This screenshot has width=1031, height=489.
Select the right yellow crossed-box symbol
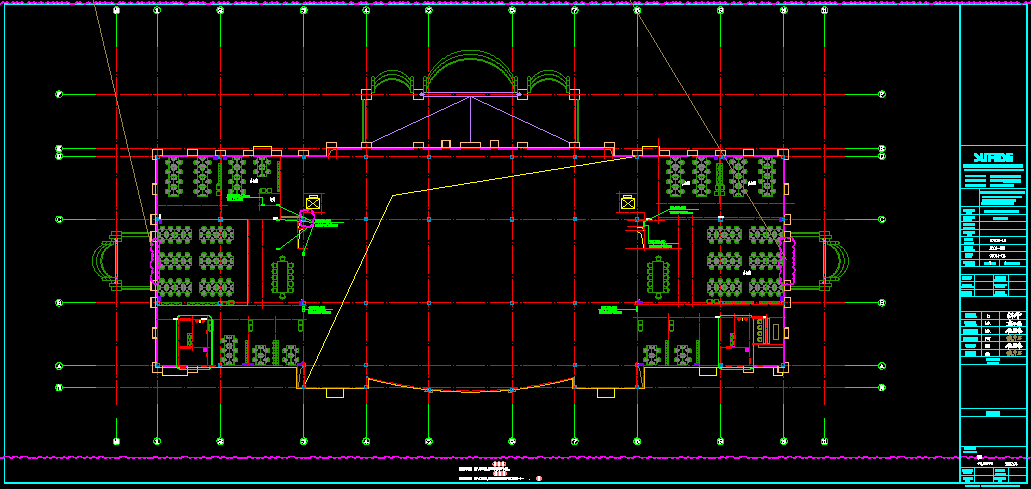(x=628, y=202)
